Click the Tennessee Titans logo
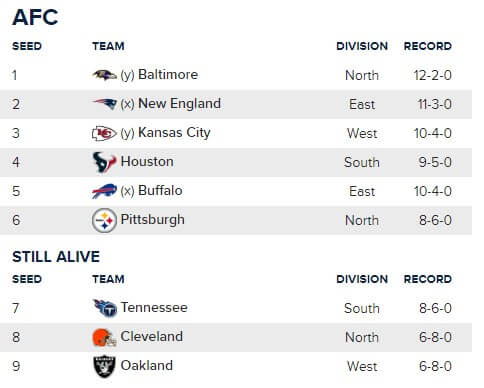484x388 pixels. pos(105,308)
